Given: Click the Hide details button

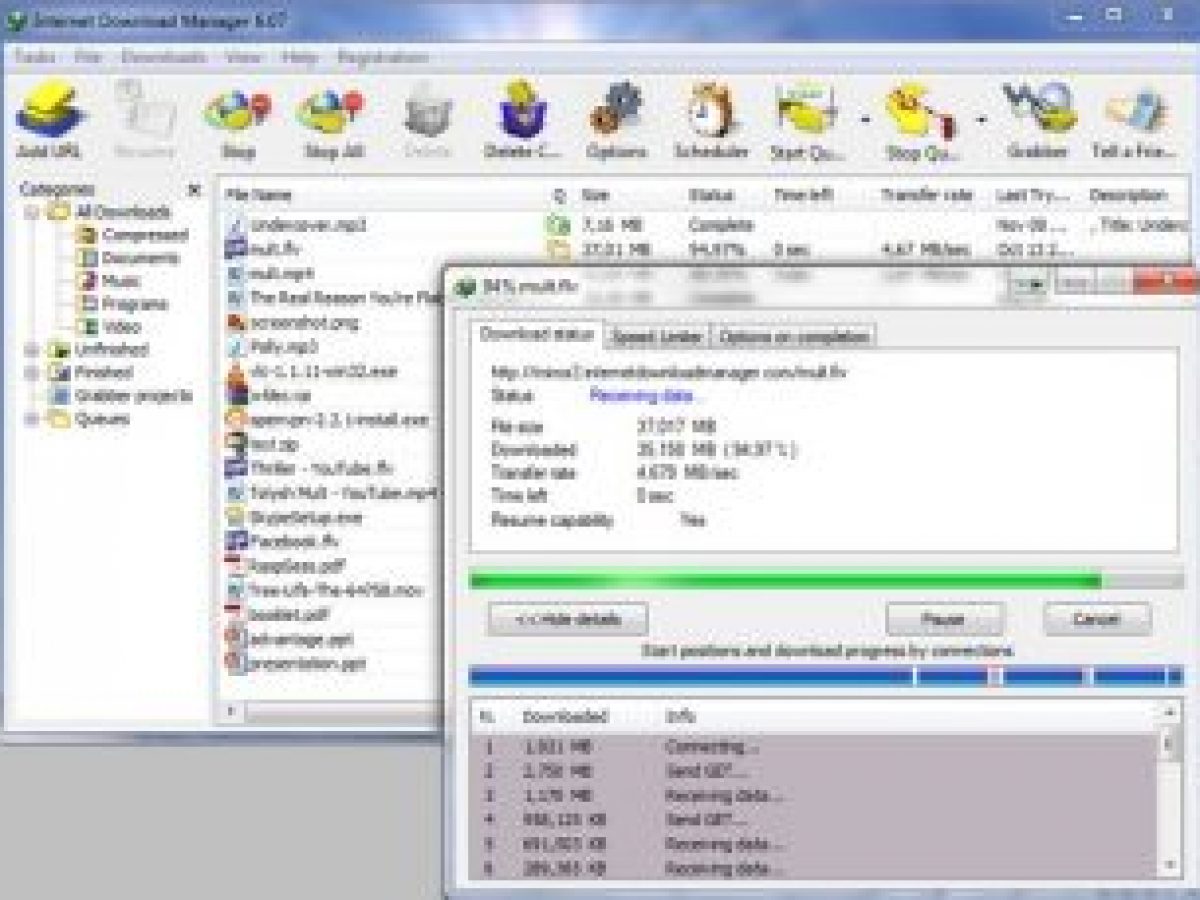Looking at the screenshot, I should [x=568, y=619].
